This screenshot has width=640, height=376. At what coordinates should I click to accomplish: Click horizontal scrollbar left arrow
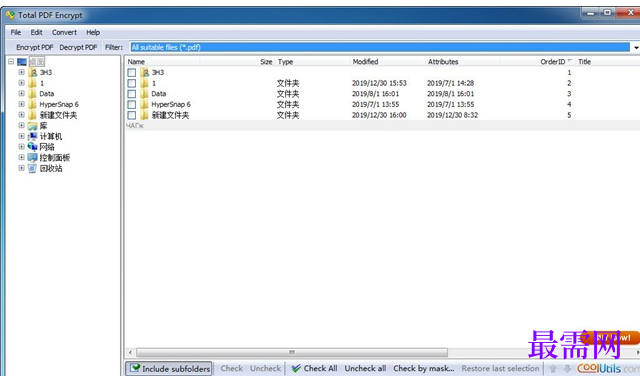(130, 352)
